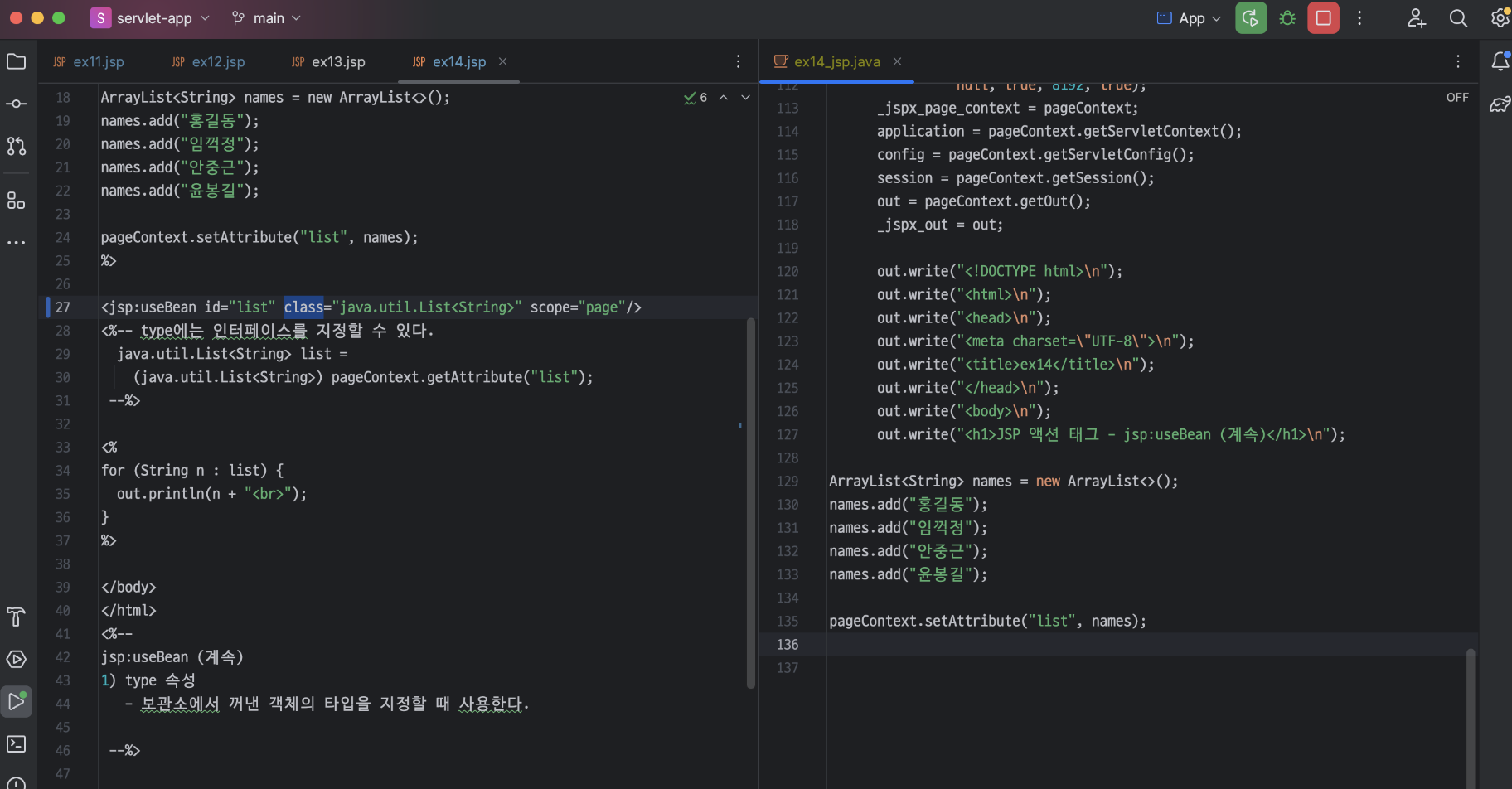Open the Services tool window
This screenshot has width=1512, height=789.
[x=17, y=659]
